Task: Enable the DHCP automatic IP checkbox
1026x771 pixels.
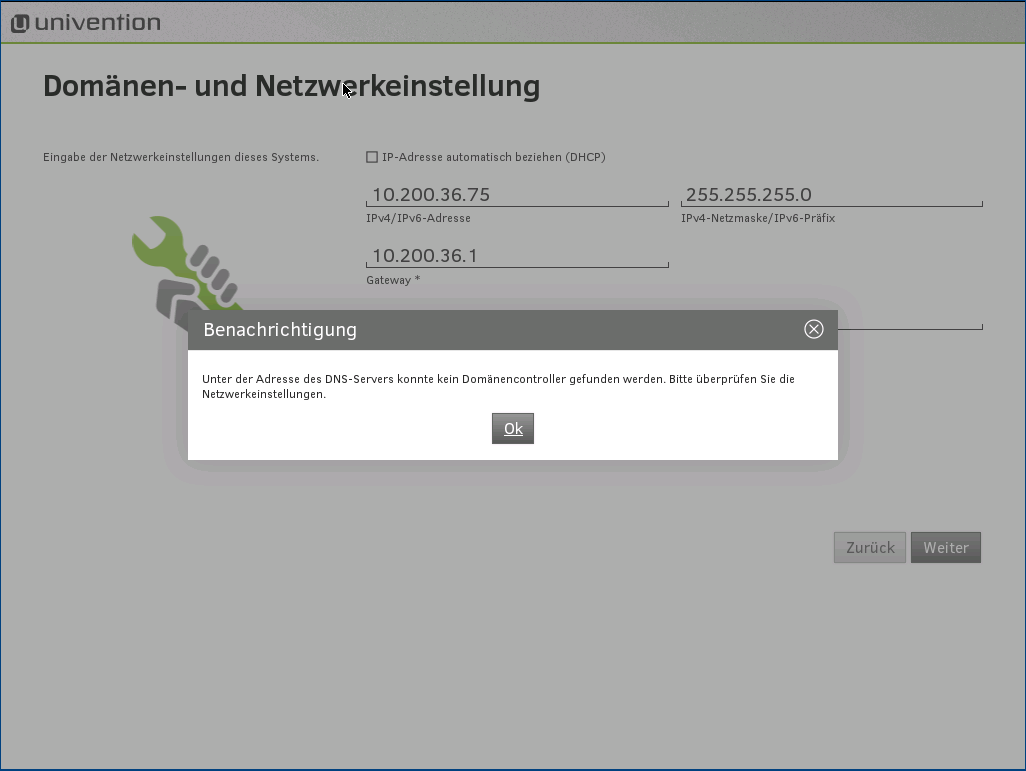Action: point(372,157)
